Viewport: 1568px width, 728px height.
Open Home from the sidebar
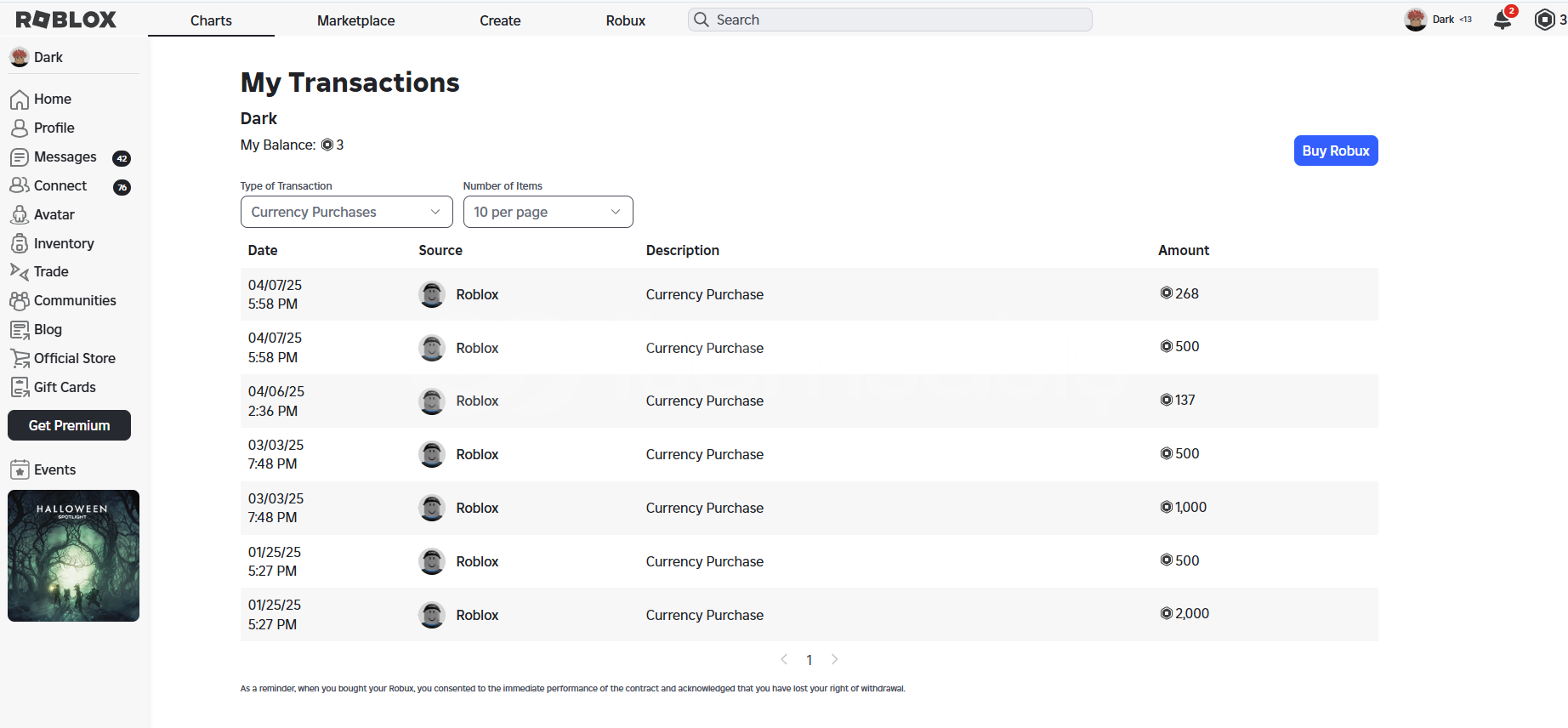point(52,100)
